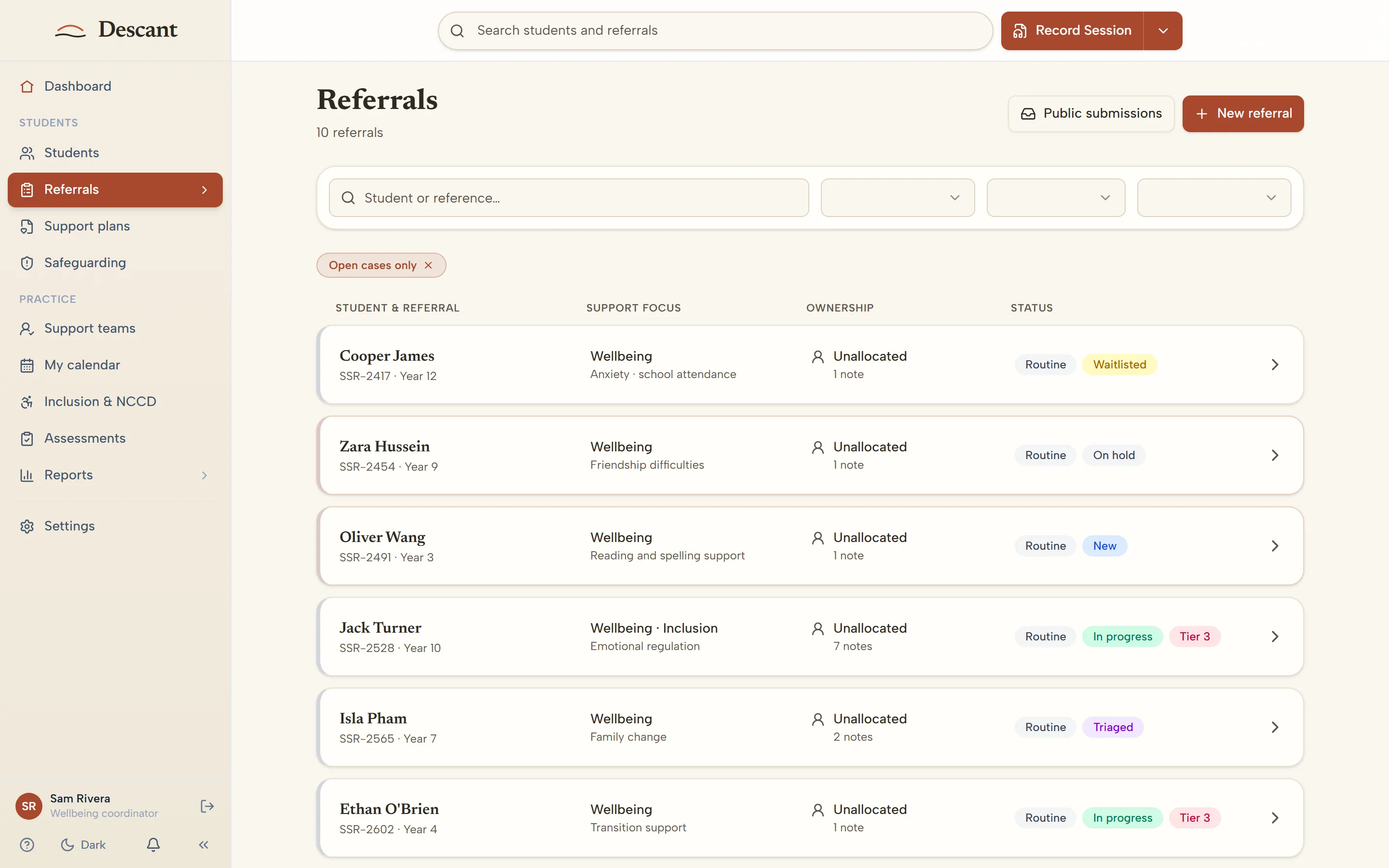Create a New referral
Image resolution: width=1389 pixels, height=868 pixels.
1243,114
